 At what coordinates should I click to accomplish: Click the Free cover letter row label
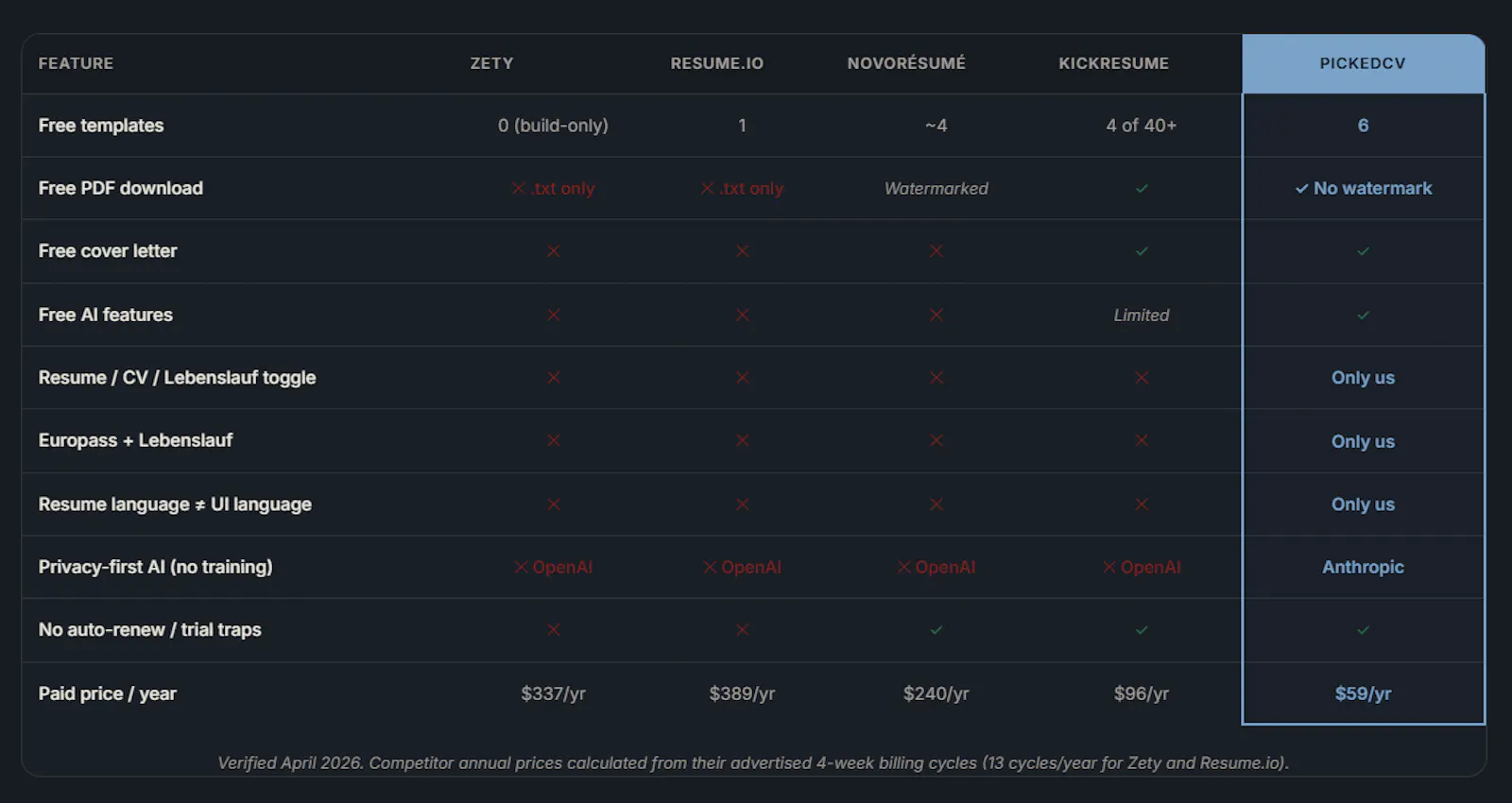pyautogui.click(x=108, y=251)
